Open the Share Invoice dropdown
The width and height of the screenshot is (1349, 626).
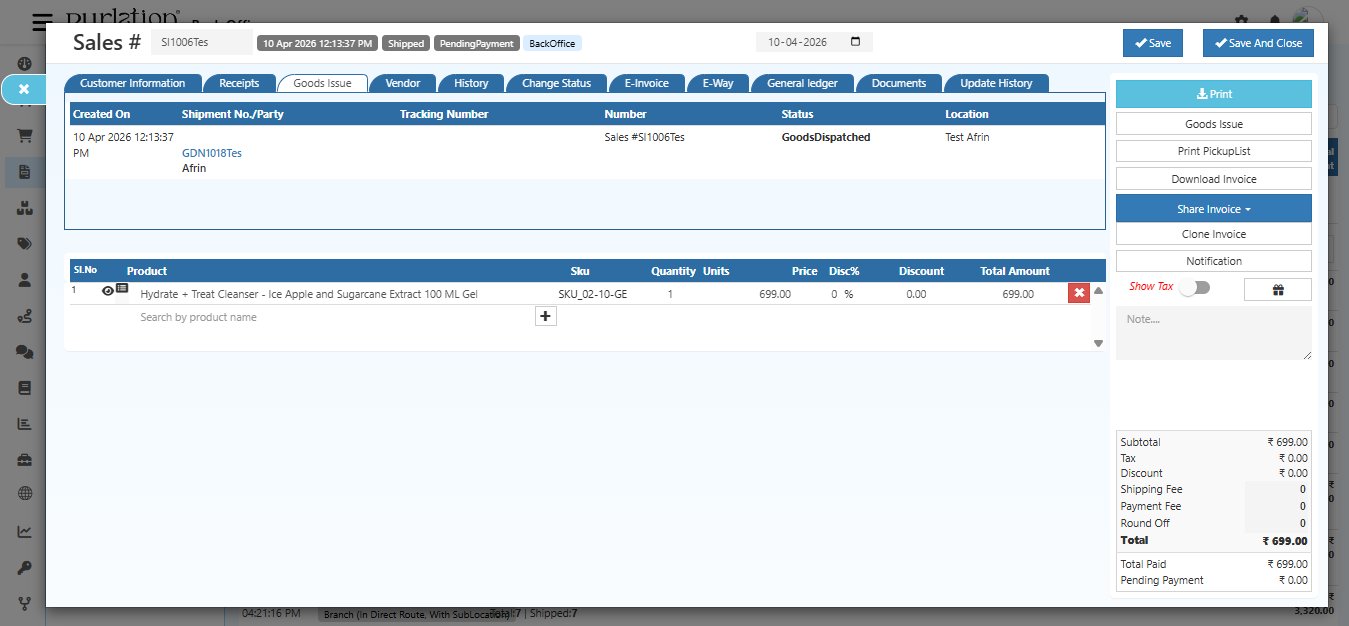[1213, 208]
